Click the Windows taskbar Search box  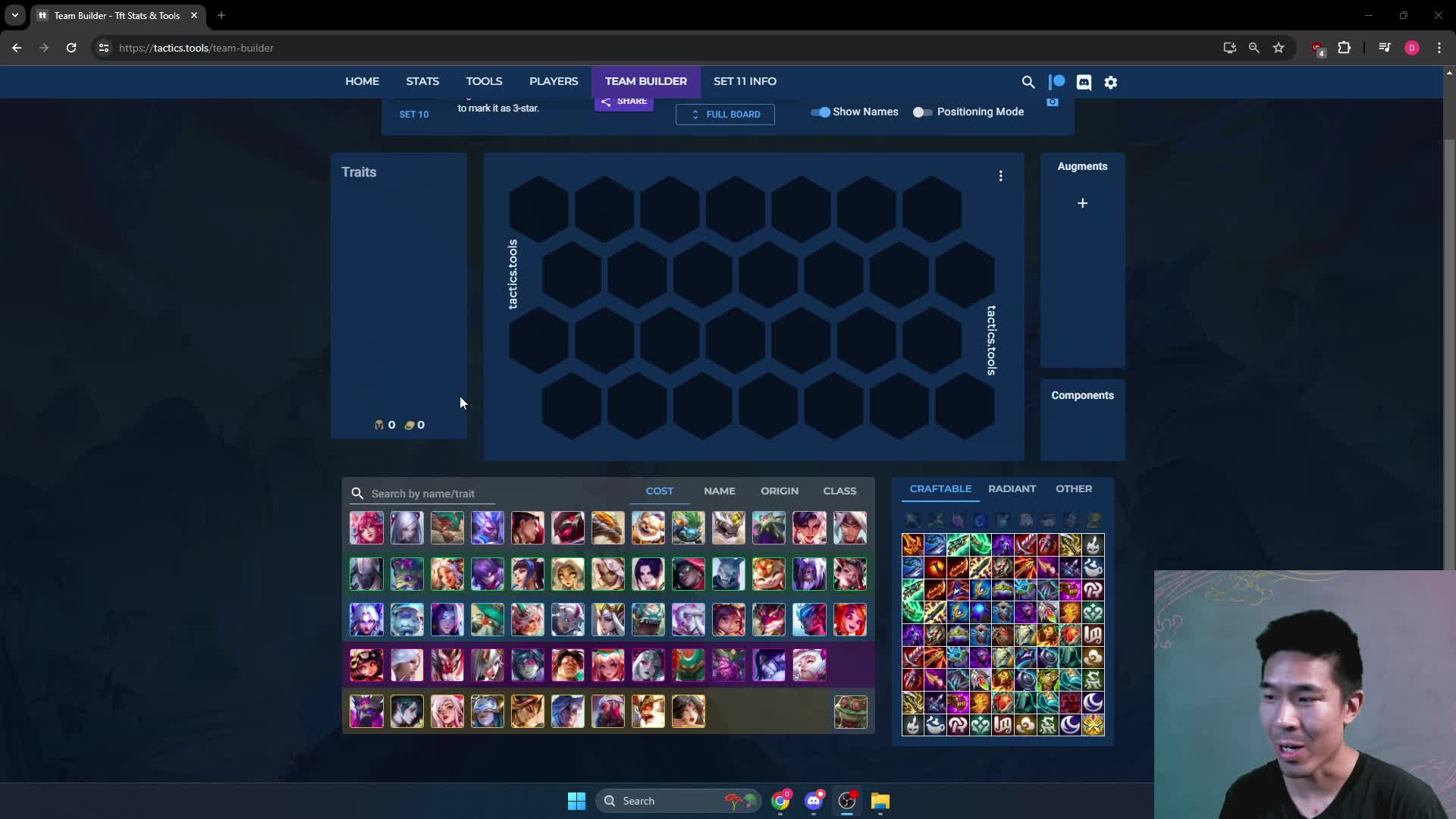point(679,801)
